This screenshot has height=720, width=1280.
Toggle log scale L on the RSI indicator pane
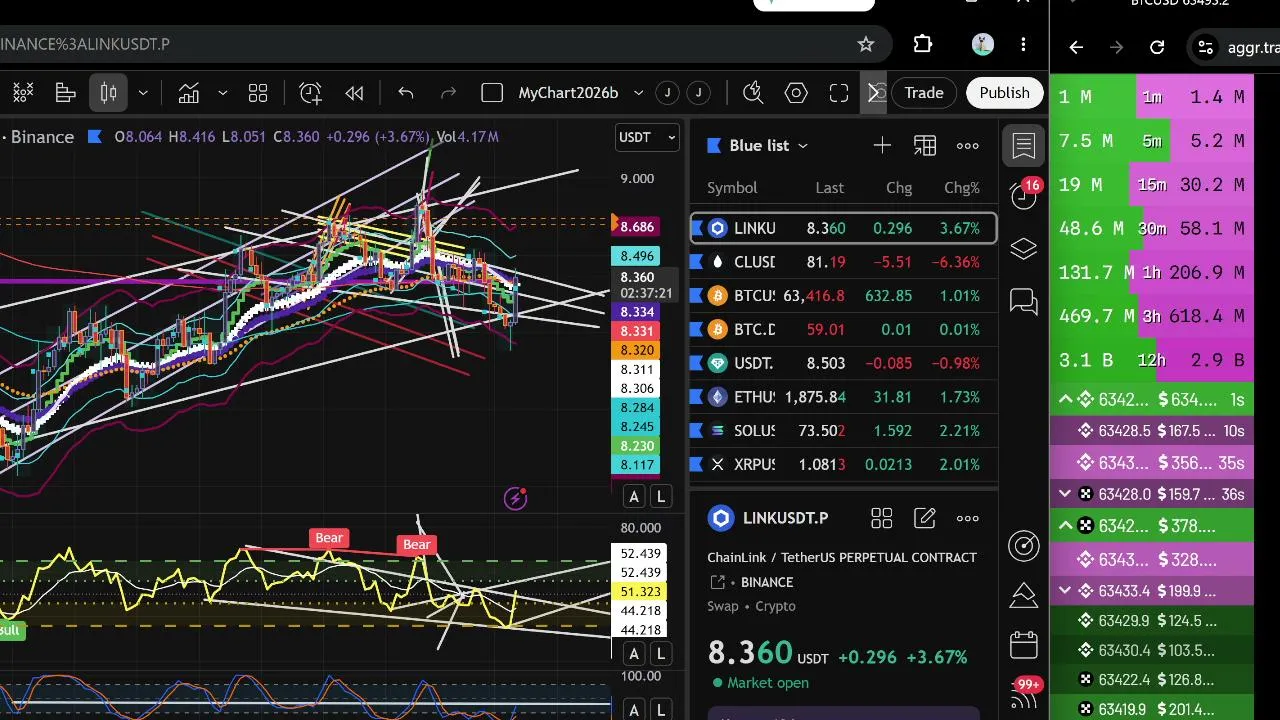coord(661,654)
